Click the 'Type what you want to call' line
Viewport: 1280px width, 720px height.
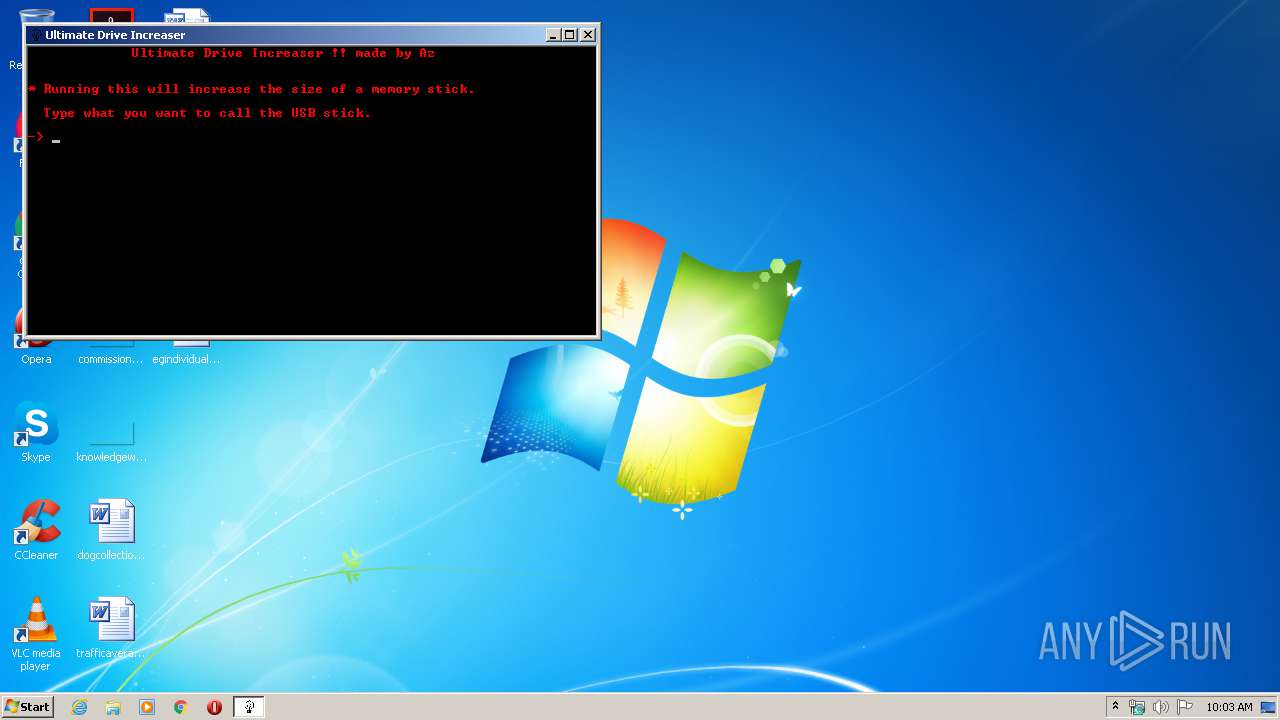tap(207, 113)
